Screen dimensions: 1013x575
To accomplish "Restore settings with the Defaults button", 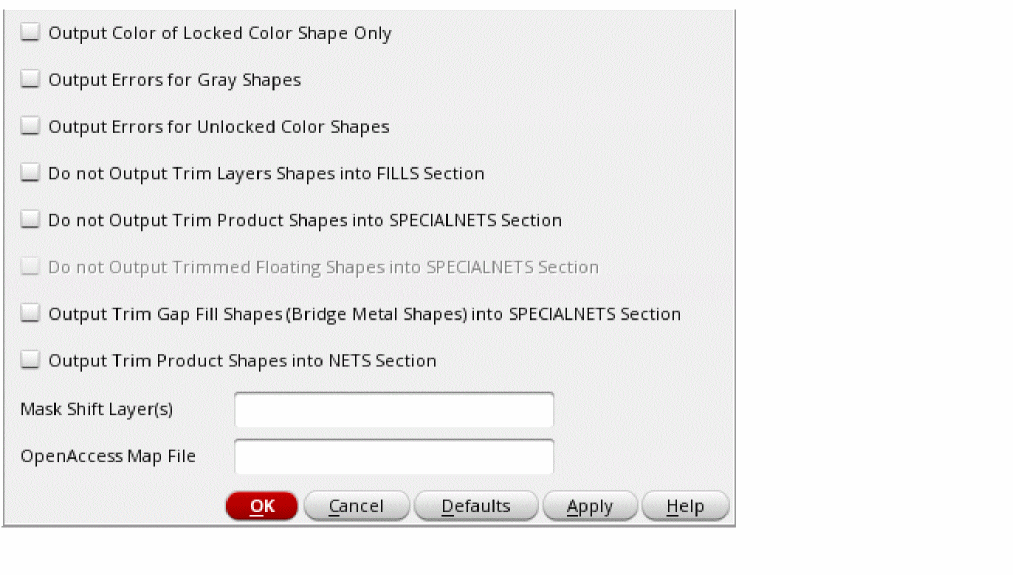I will [476, 506].
